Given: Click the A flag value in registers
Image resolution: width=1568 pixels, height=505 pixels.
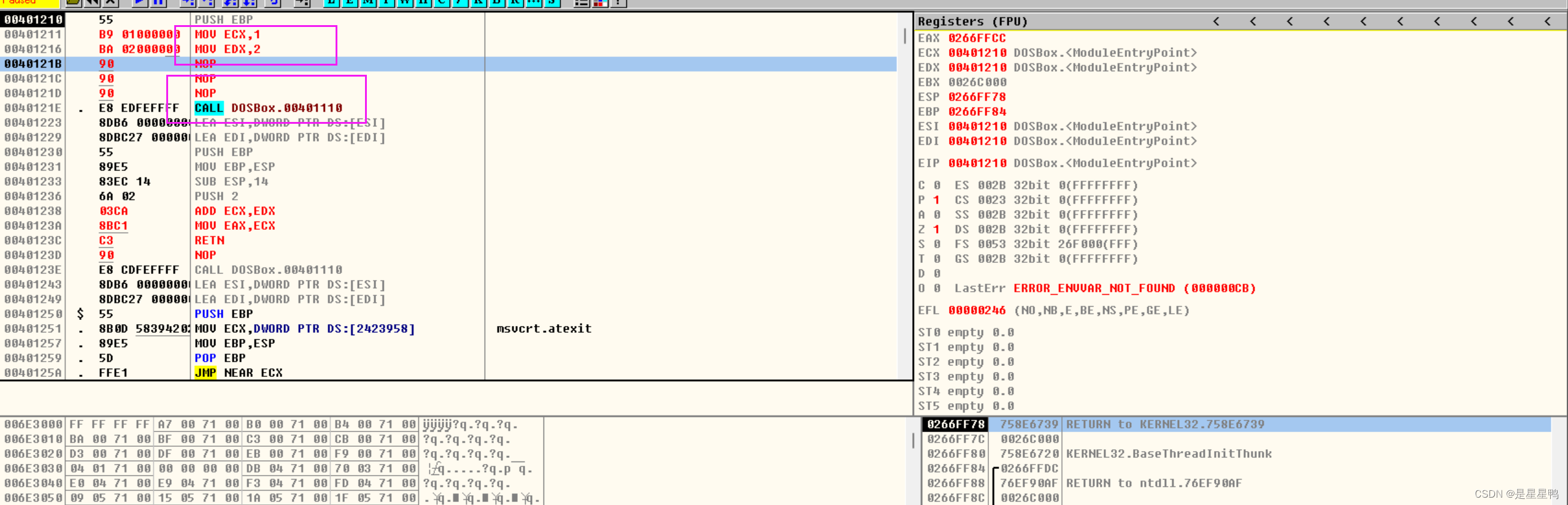Looking at the screenshot, I should coord(937,215).
